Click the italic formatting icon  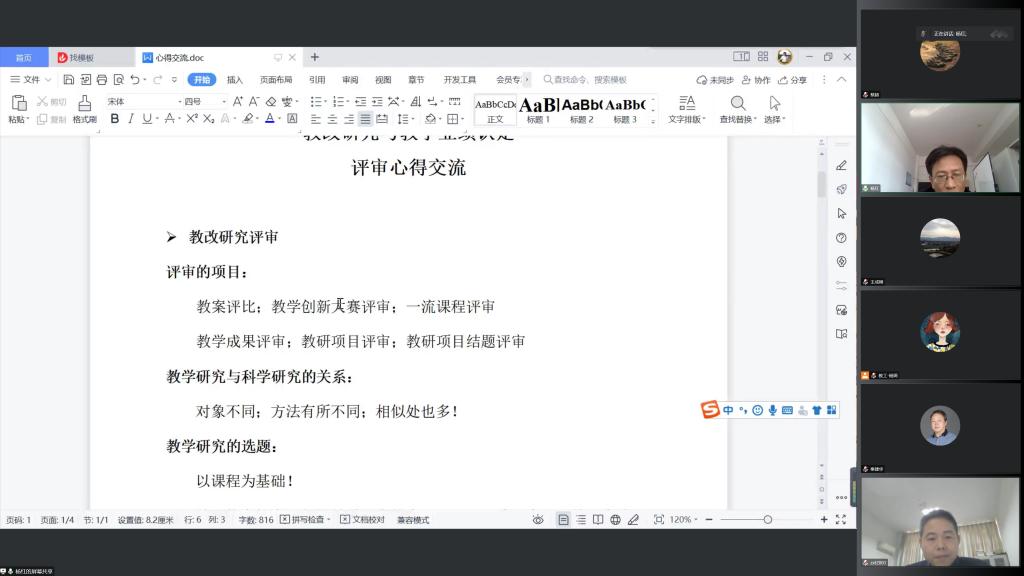(131, 119)
